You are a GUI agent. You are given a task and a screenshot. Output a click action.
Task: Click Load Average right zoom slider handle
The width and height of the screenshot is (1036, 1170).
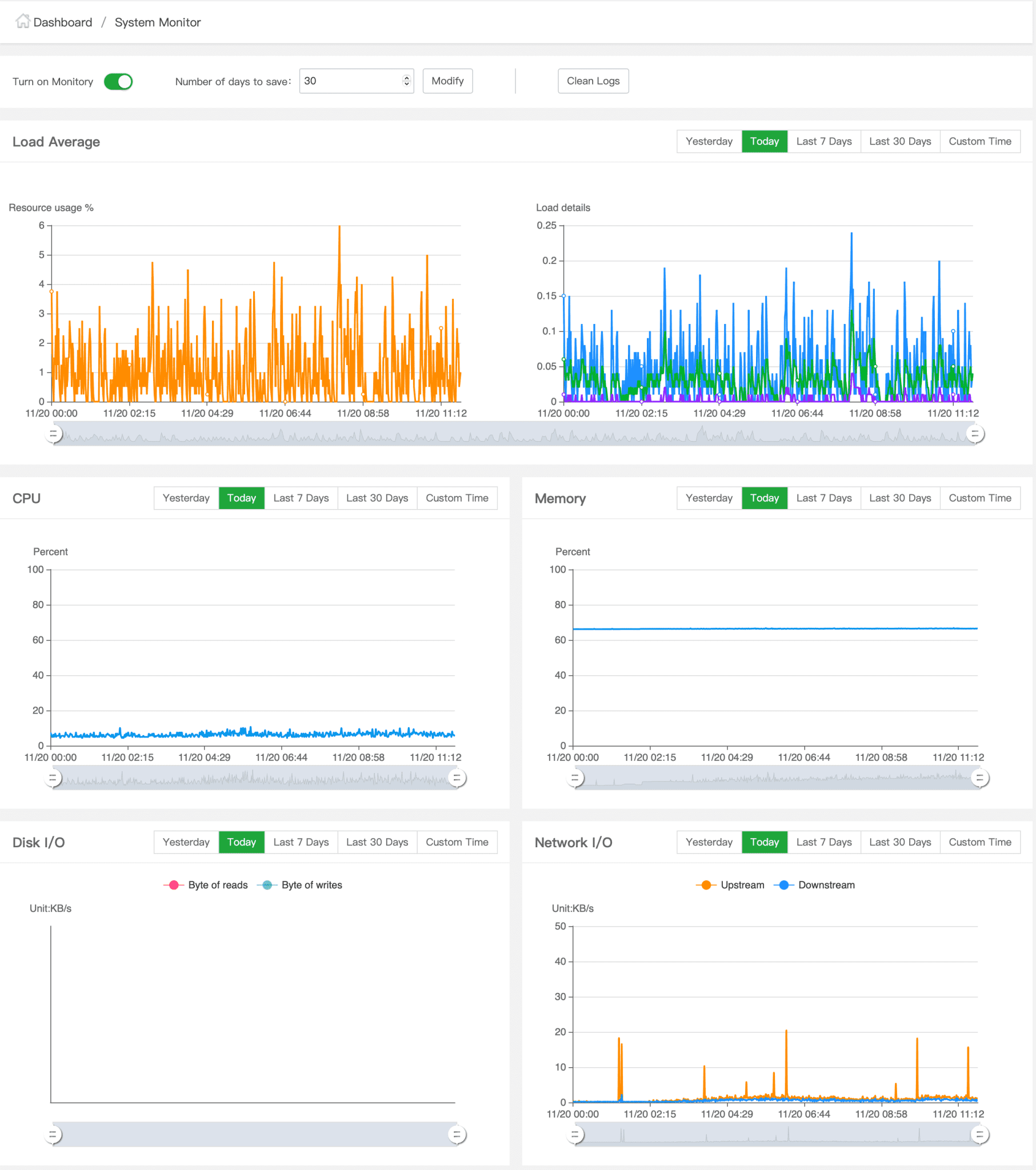[975, 434]
